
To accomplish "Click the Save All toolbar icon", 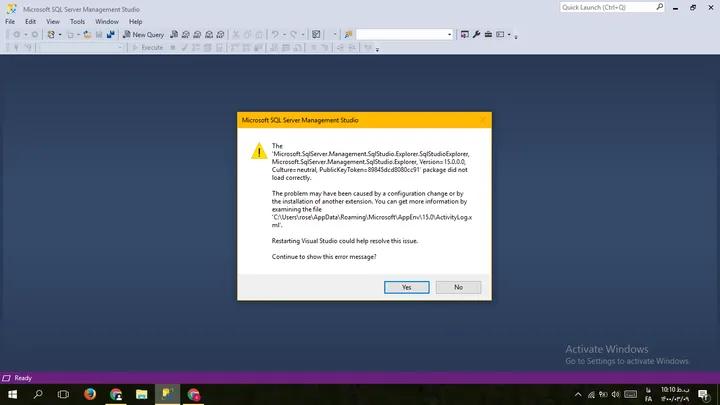I will (111, 34).
